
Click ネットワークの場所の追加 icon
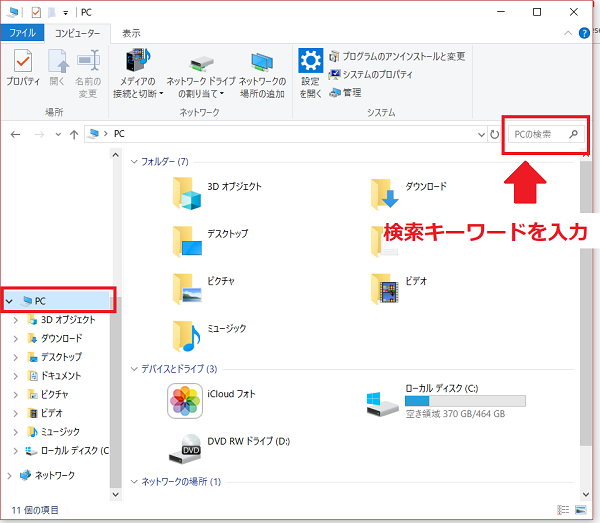(262, 62)
